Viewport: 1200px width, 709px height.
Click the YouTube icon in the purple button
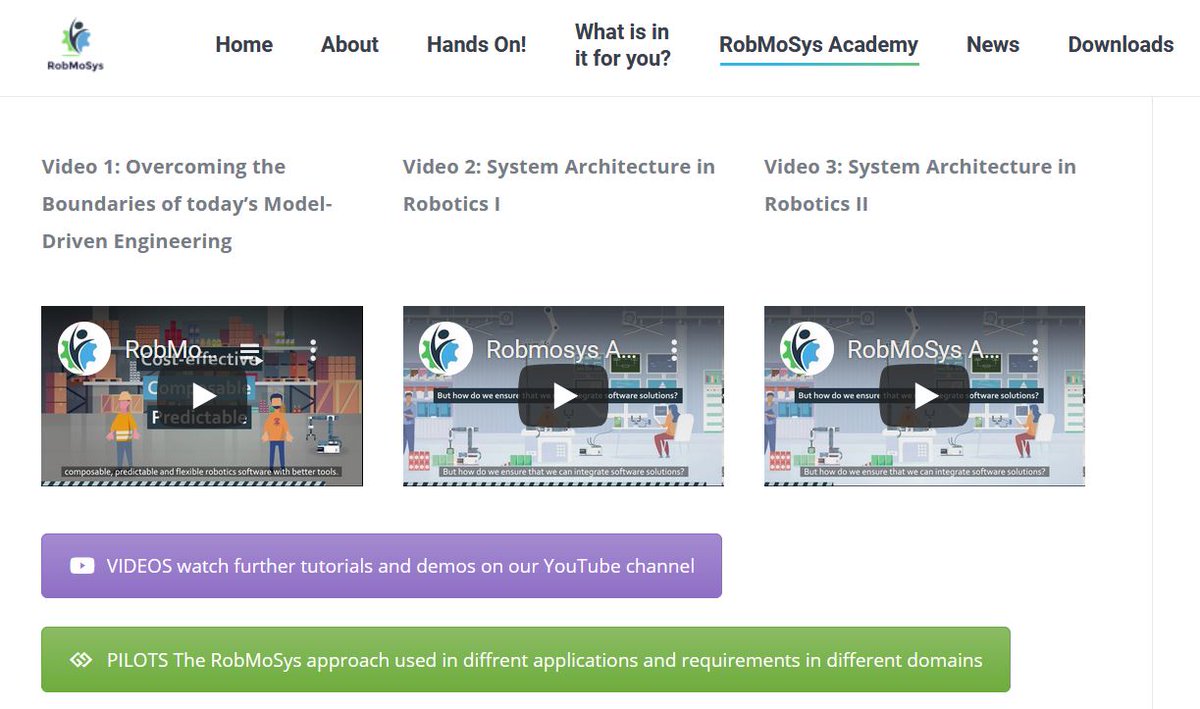pos(82,566)
